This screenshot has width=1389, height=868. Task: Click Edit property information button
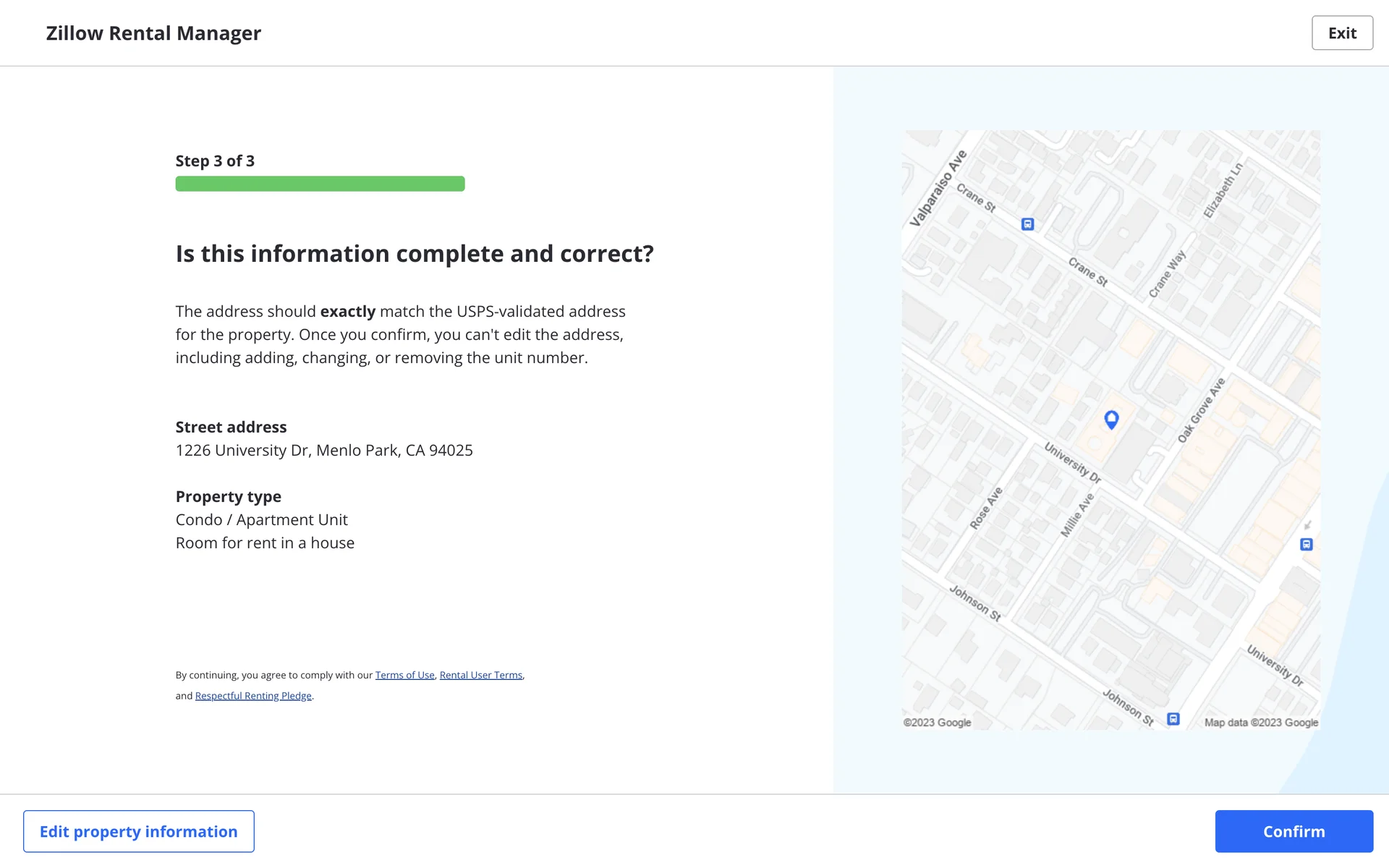point(139,831)
